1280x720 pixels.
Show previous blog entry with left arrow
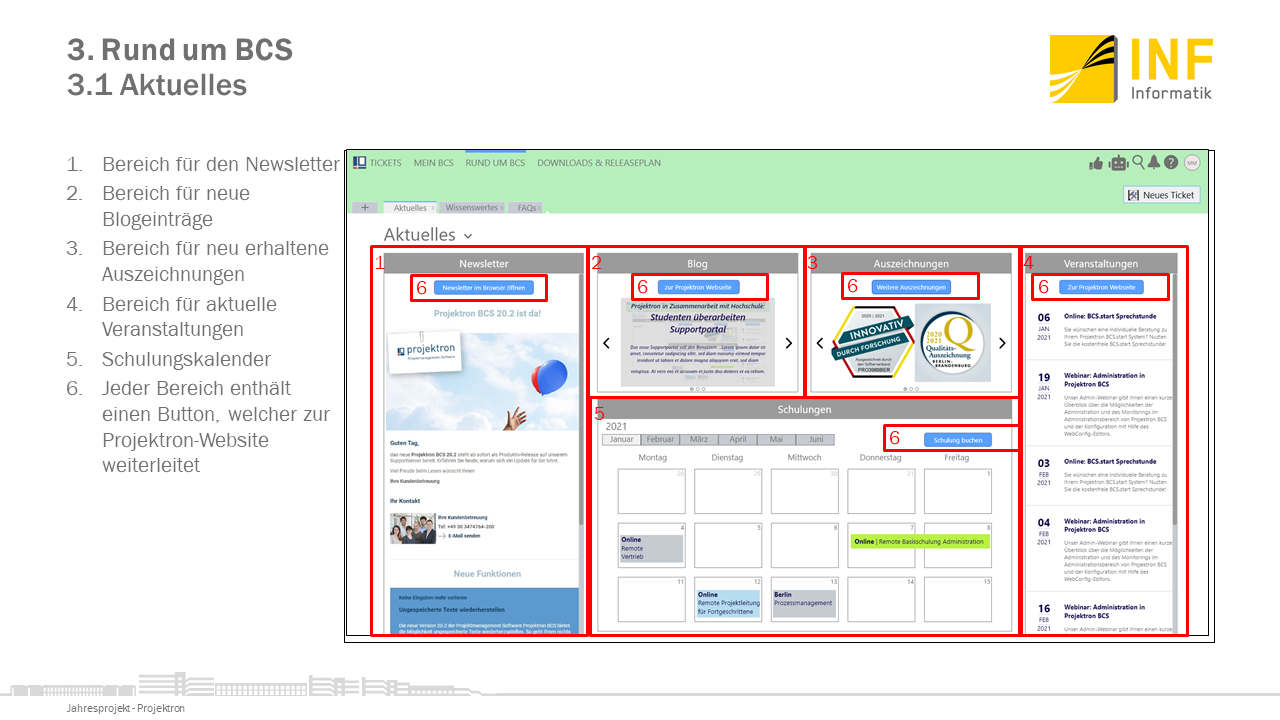[606, 343]
